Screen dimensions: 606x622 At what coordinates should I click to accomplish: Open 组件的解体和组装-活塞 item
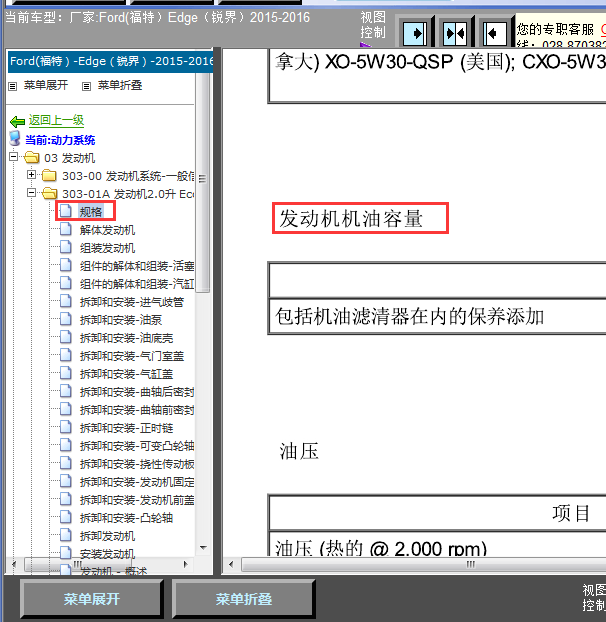[136, 266]
